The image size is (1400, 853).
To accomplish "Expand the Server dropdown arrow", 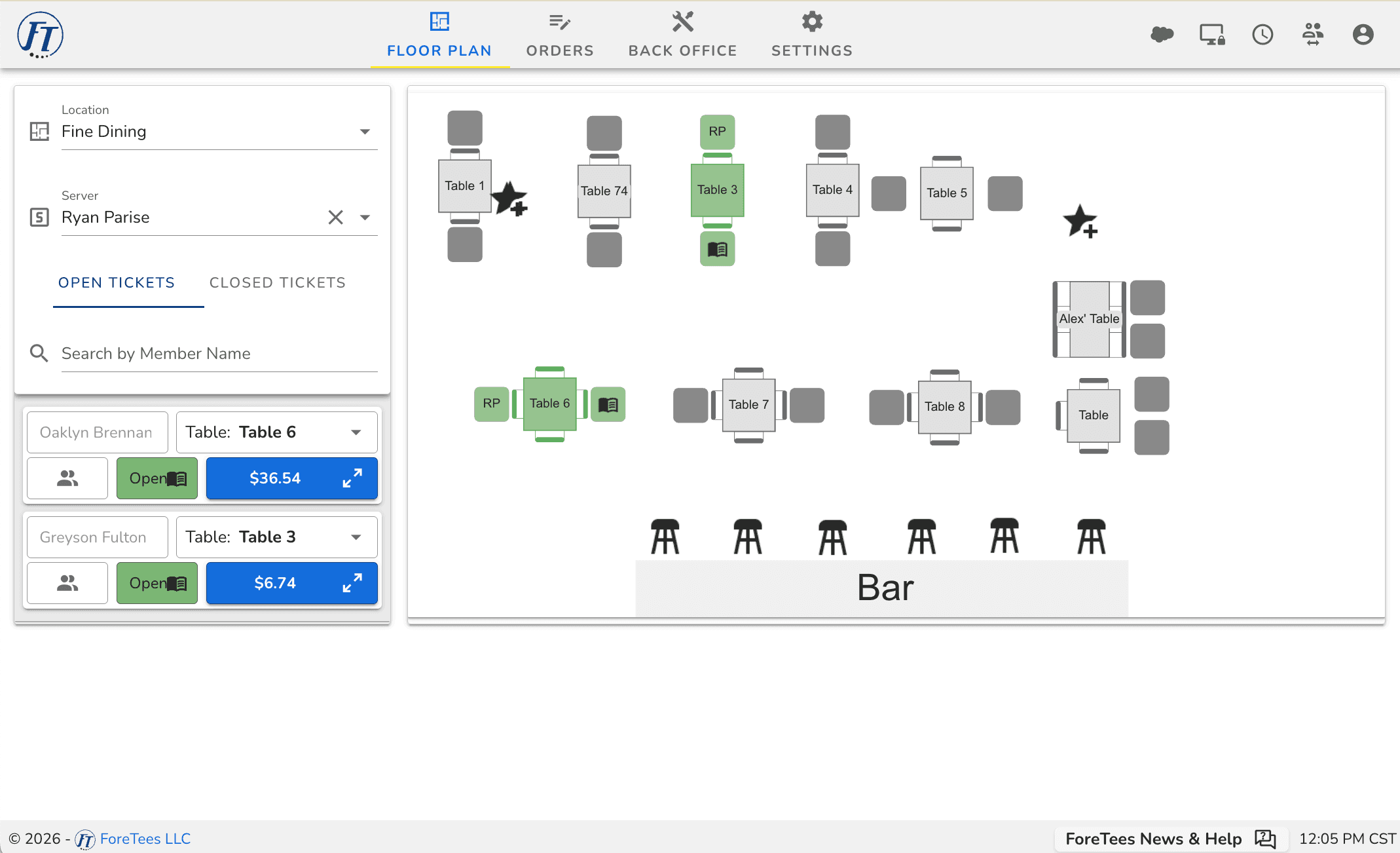I will tap(365, 218).
